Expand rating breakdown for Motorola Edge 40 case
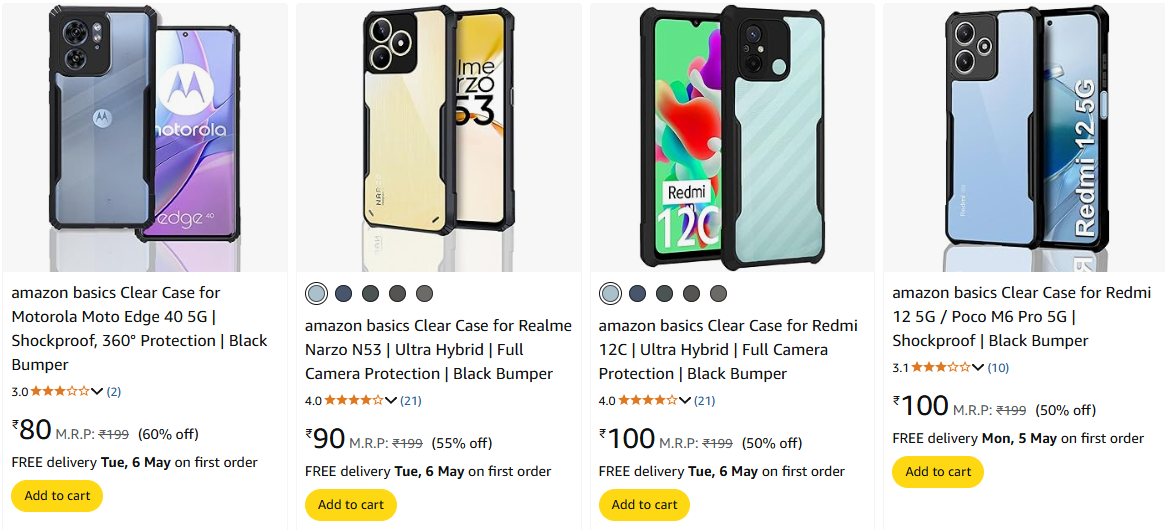The height and width of the screenshot is (530, 1165). click(97, 391)
